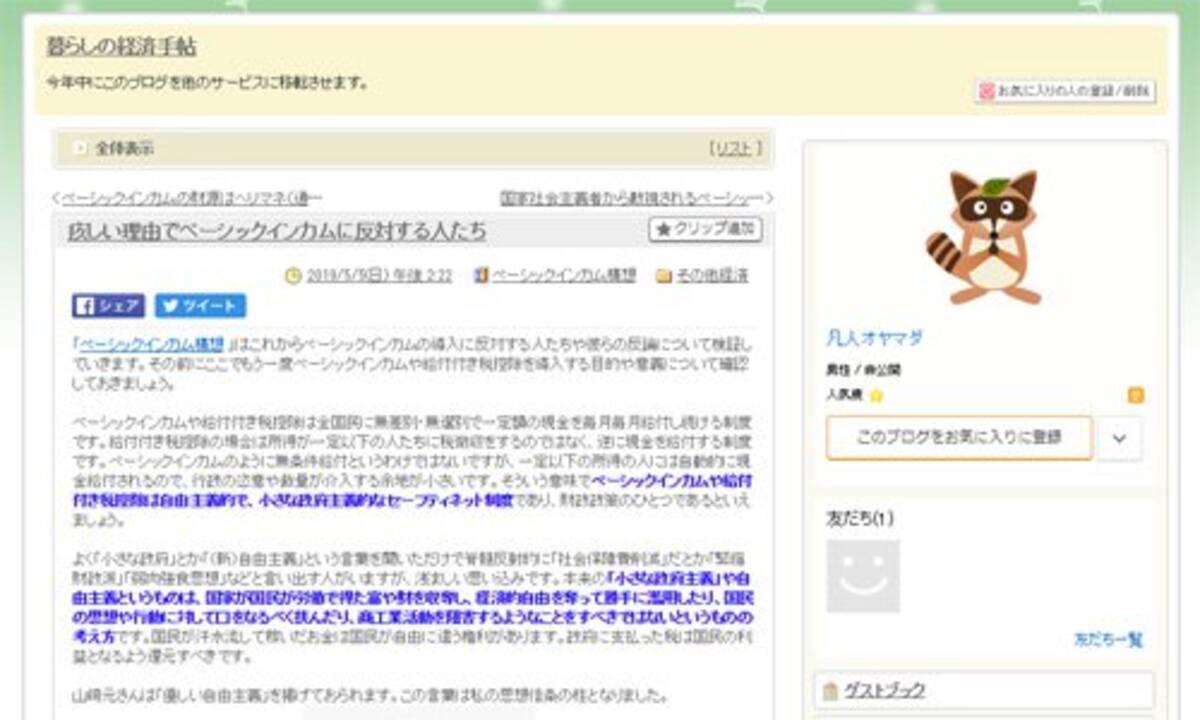Click お気に入りの人の登録/削除 button

point(1065,91)
